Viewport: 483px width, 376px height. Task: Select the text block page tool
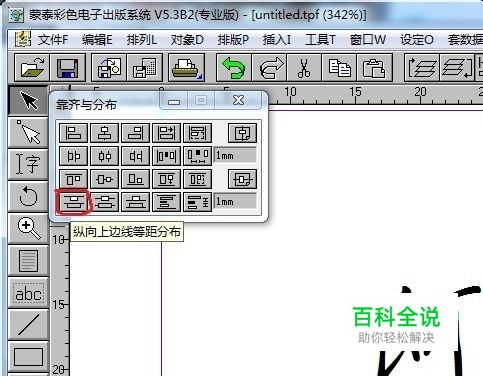[28, 261]
